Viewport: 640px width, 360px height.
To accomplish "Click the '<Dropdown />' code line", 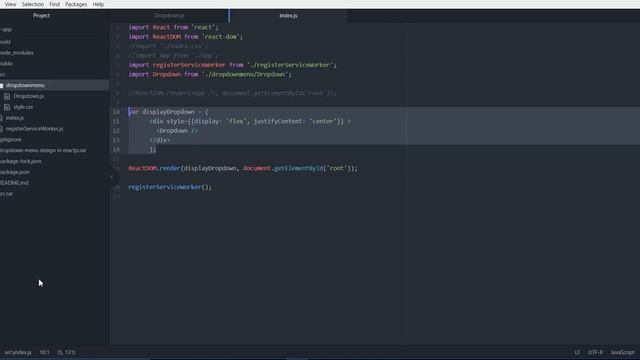I will point(177,131).
